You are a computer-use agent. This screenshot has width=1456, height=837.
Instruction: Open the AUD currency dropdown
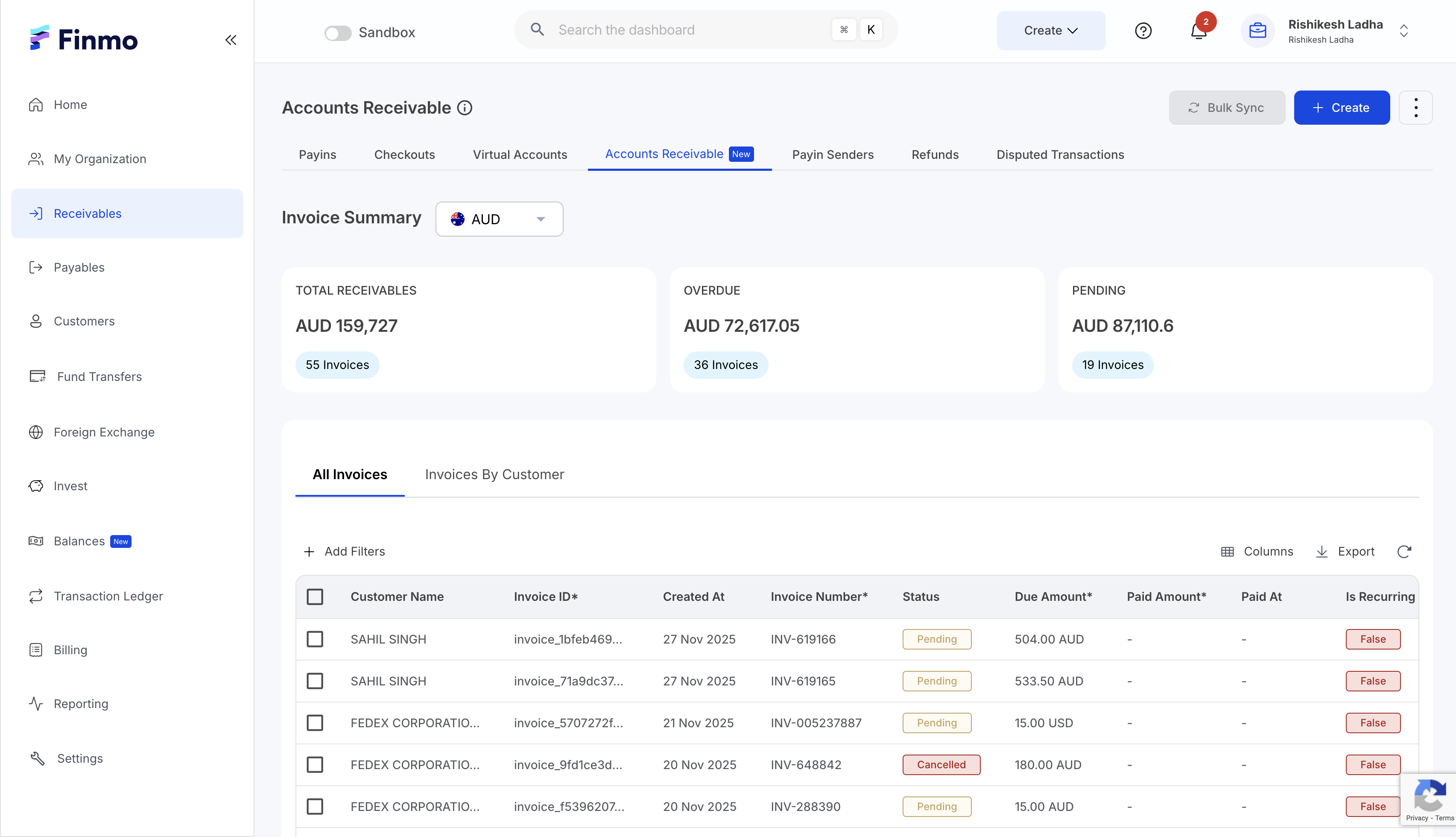pos(499,219)
